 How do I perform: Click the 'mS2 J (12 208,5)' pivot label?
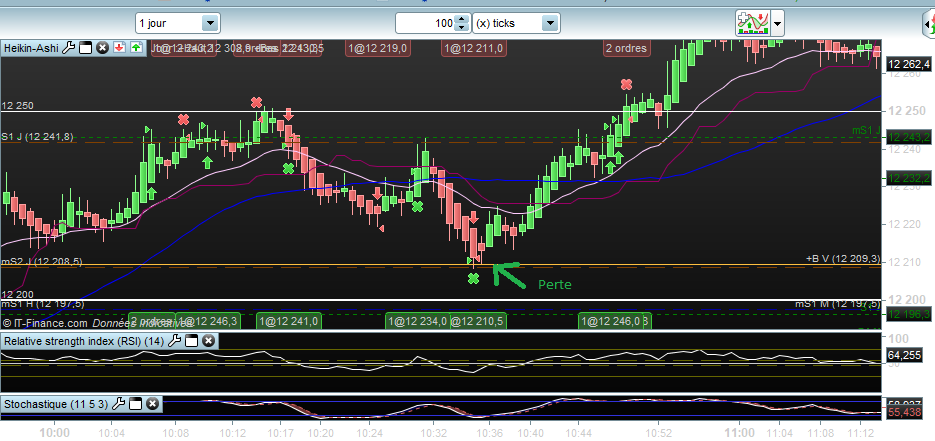coord(44,261)
